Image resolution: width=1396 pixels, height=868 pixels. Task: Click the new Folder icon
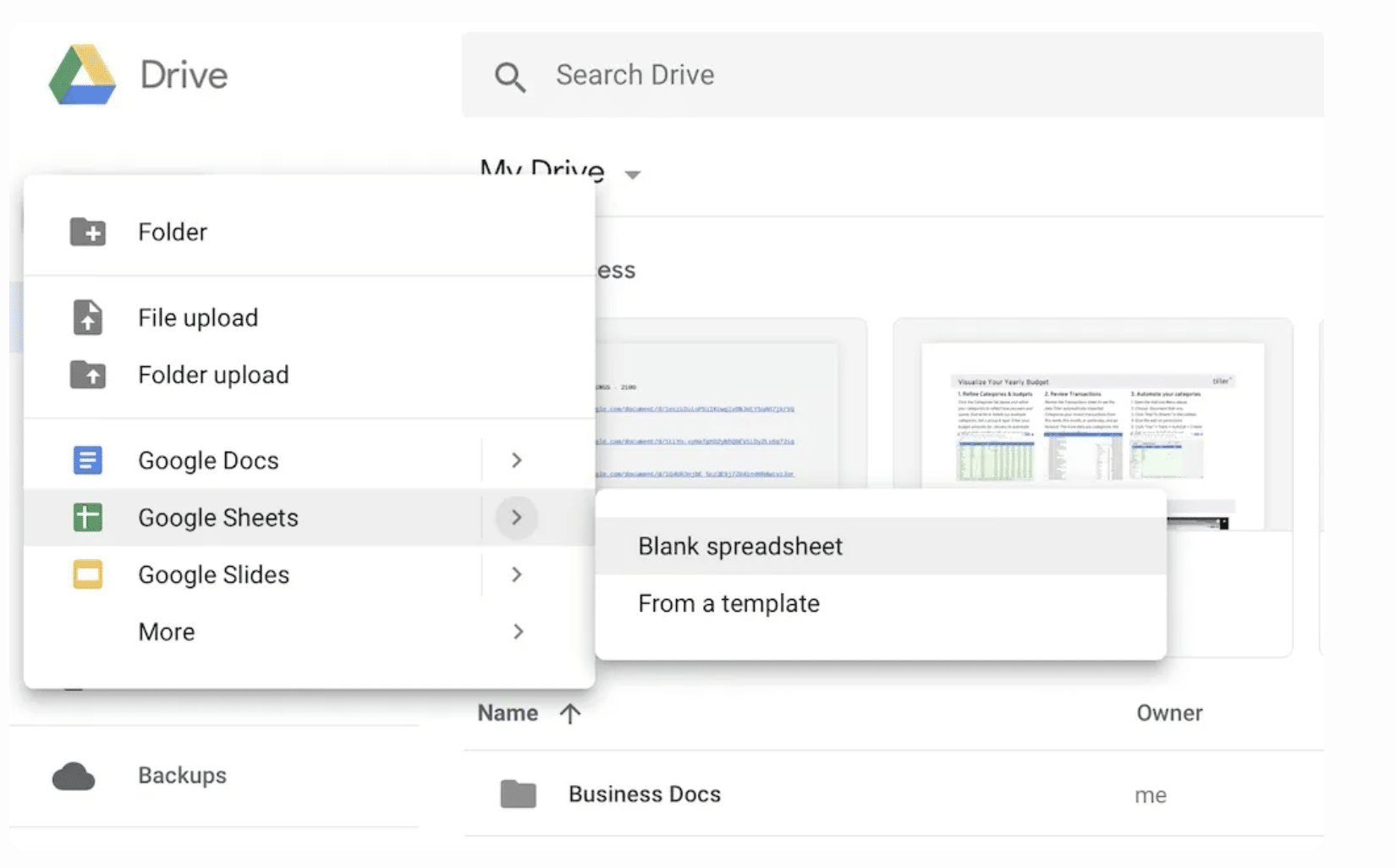point(88,232)
